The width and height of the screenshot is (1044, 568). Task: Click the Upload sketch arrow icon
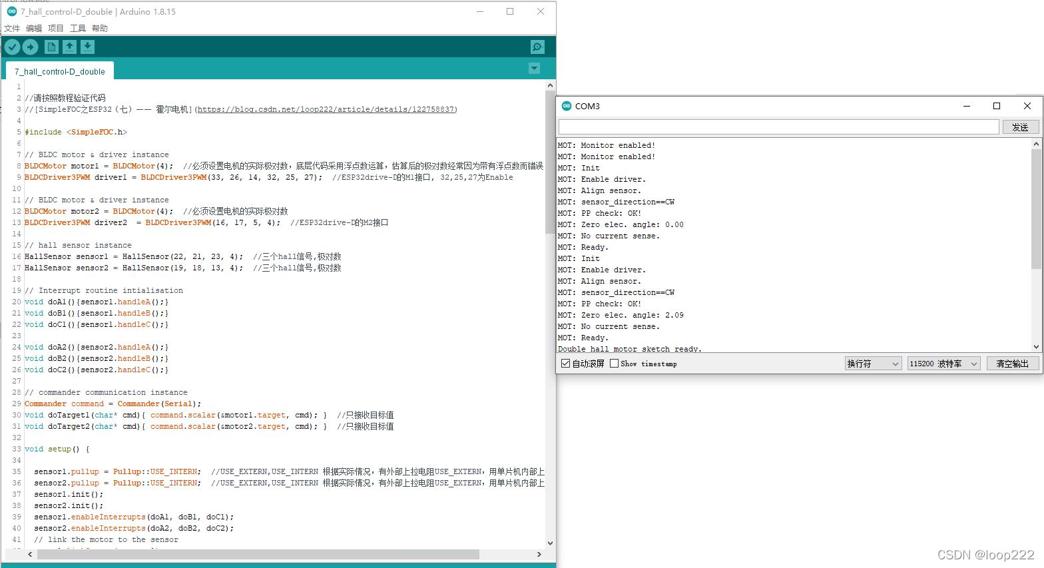coord(30,47)
